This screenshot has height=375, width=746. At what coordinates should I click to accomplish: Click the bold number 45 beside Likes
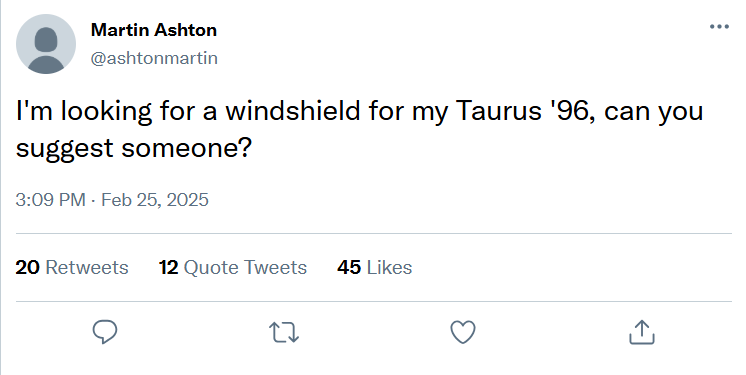click(349, 267)
